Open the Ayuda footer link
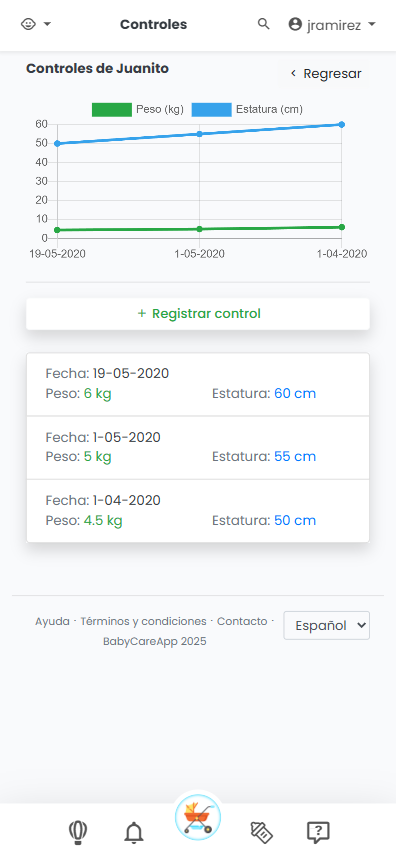 pyautogui.click(x=52, y=621)
